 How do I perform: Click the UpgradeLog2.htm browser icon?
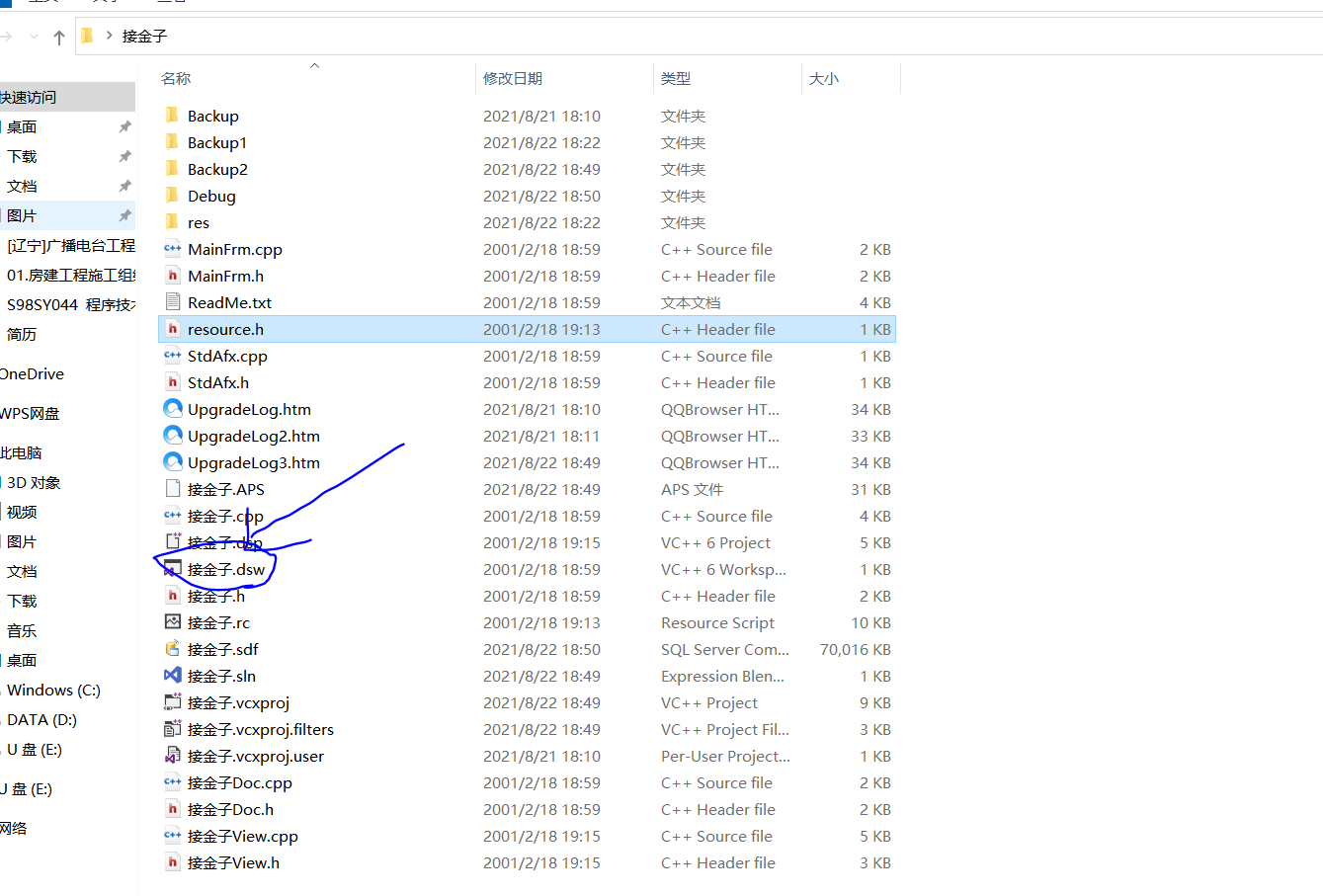point(172,436)
